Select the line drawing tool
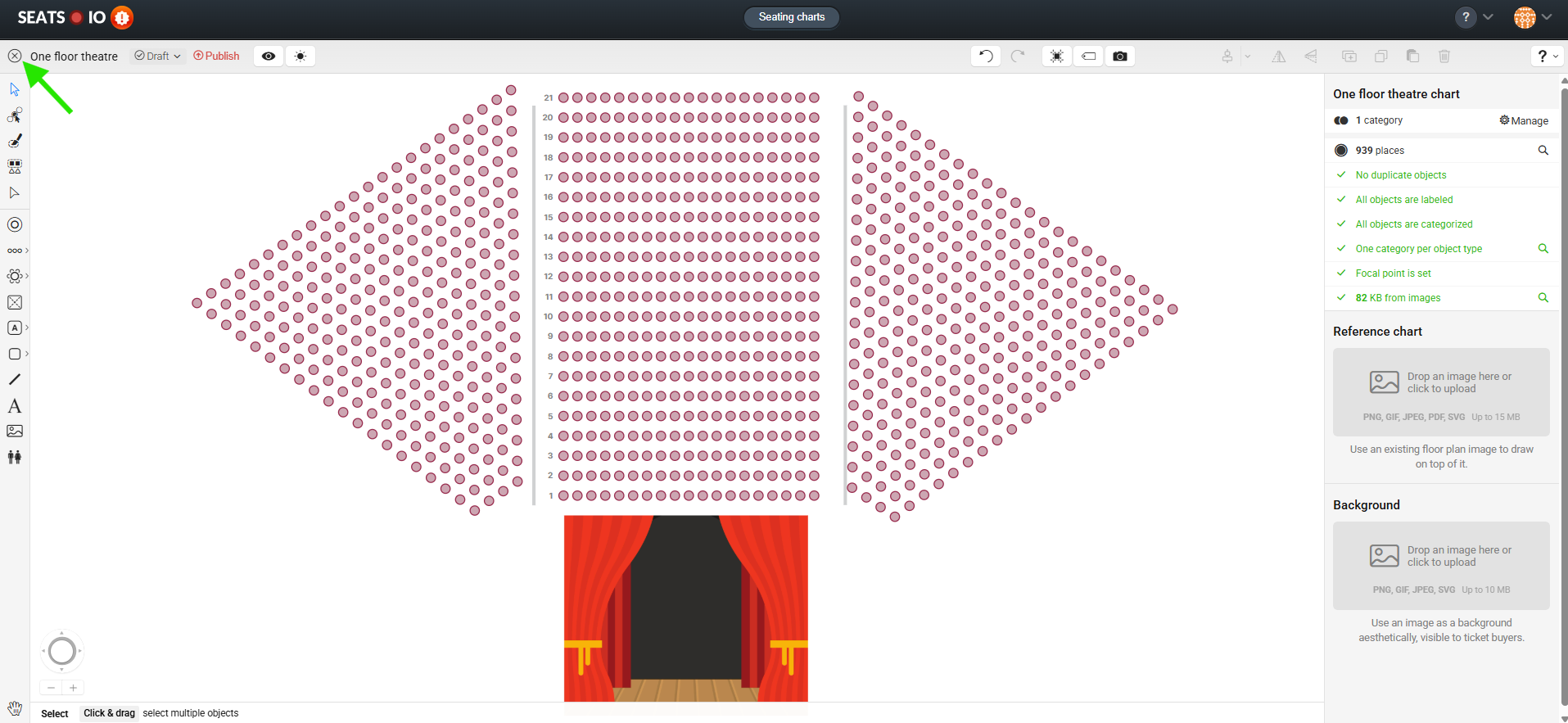The width and height of the screenshot is (1568, 723). pos(15,379)
